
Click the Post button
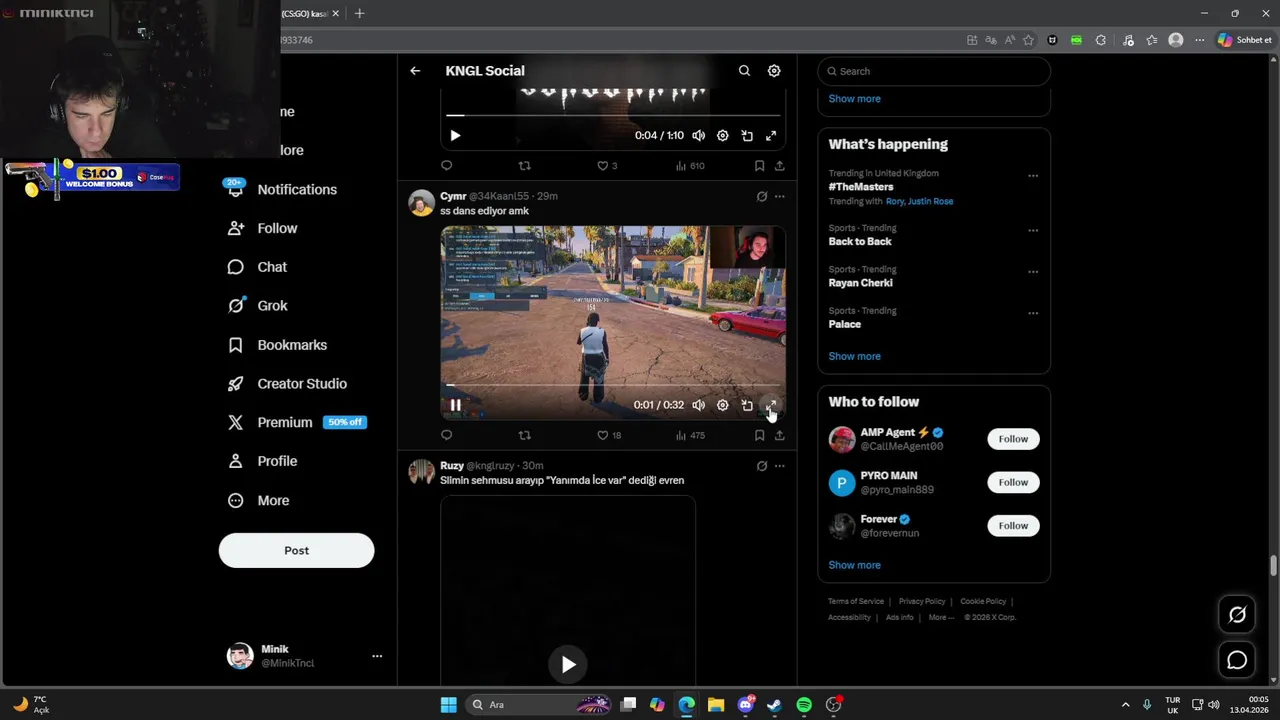pyautogui.click(x=296, y=550)
